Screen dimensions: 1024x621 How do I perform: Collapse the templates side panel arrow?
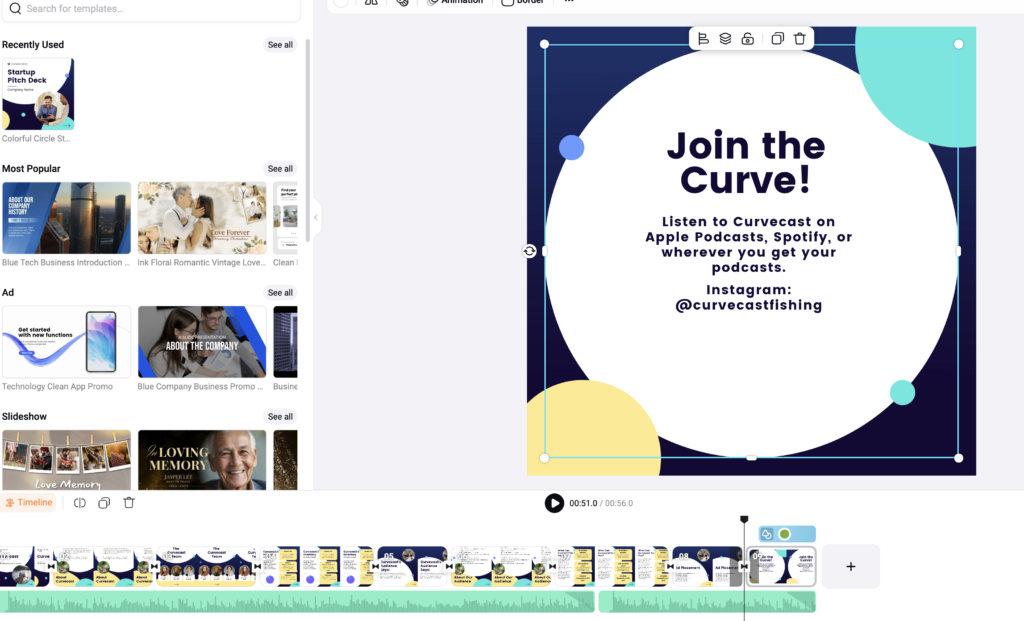click(316, 217)
